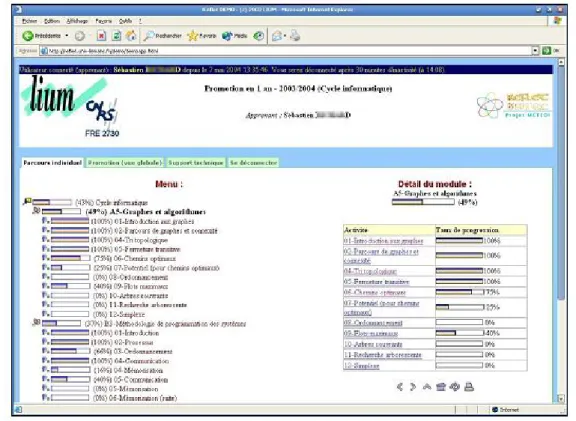Switch to Promotion (vue globale) tab
The height and width of the screenshot is (421, 576).
pyautogui.click(x=124, y=162)
